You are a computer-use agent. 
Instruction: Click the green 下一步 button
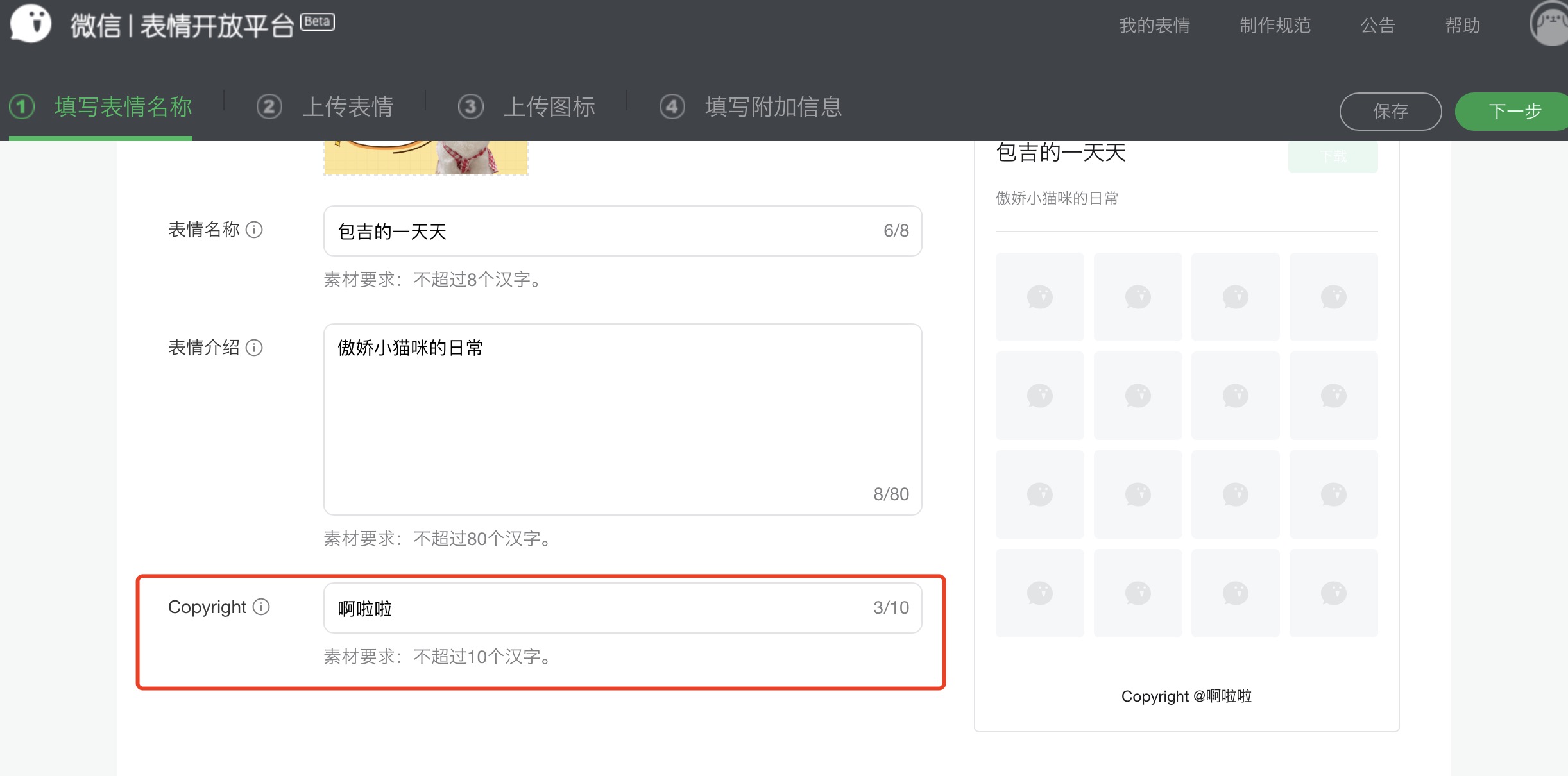[x=1513, y=112]
